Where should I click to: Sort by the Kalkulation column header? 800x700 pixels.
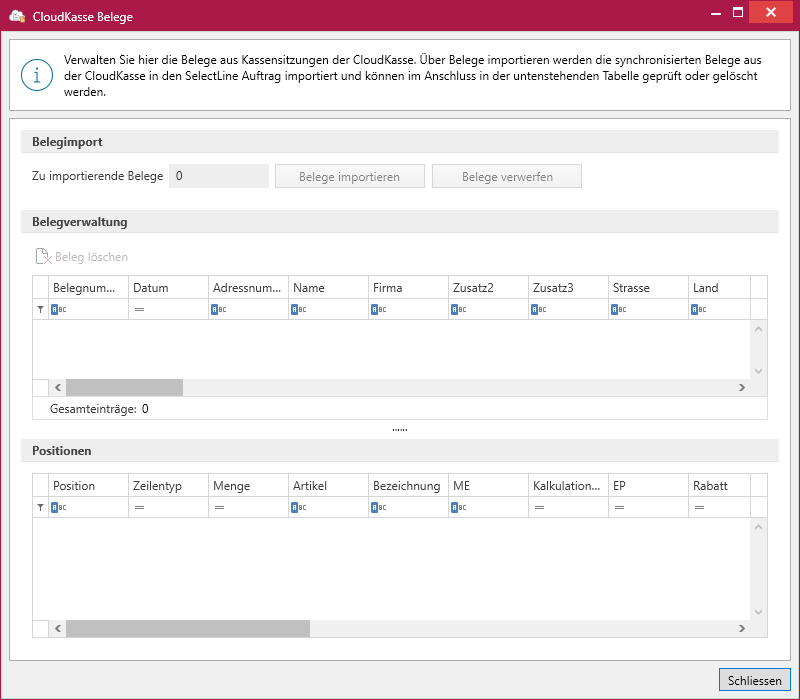[x=569, y=485]
